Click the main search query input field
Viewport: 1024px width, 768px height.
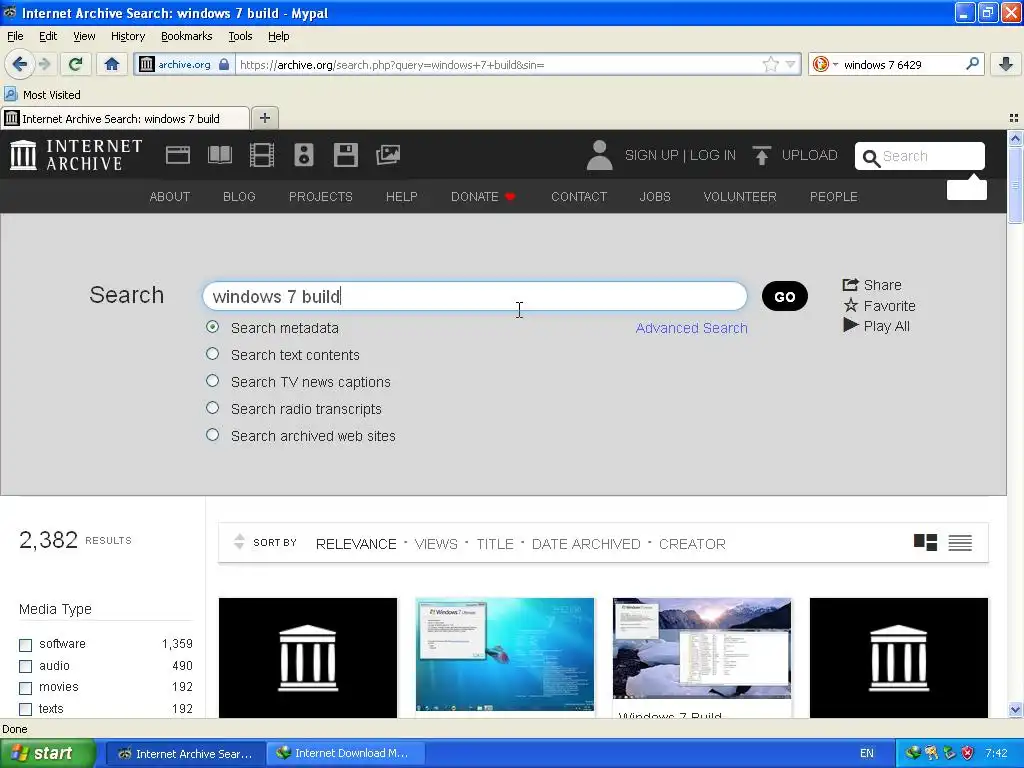pos(475,296)
